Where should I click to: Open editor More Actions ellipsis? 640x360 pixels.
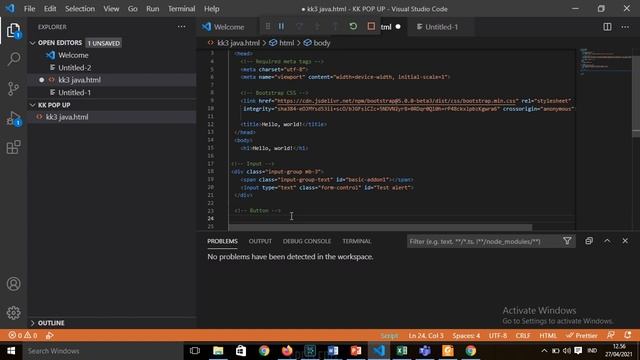[x=625, y=27]
